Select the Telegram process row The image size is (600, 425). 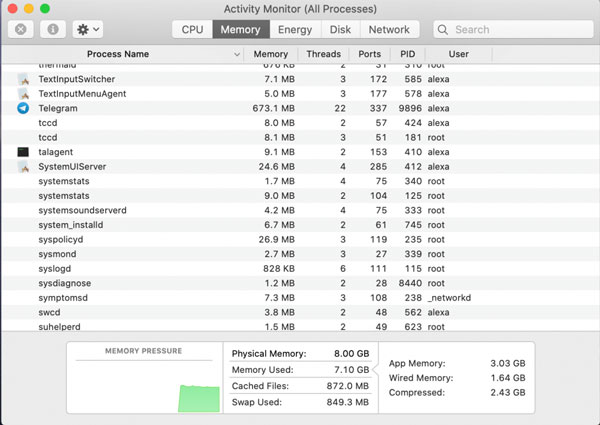(x=300, y=108)
